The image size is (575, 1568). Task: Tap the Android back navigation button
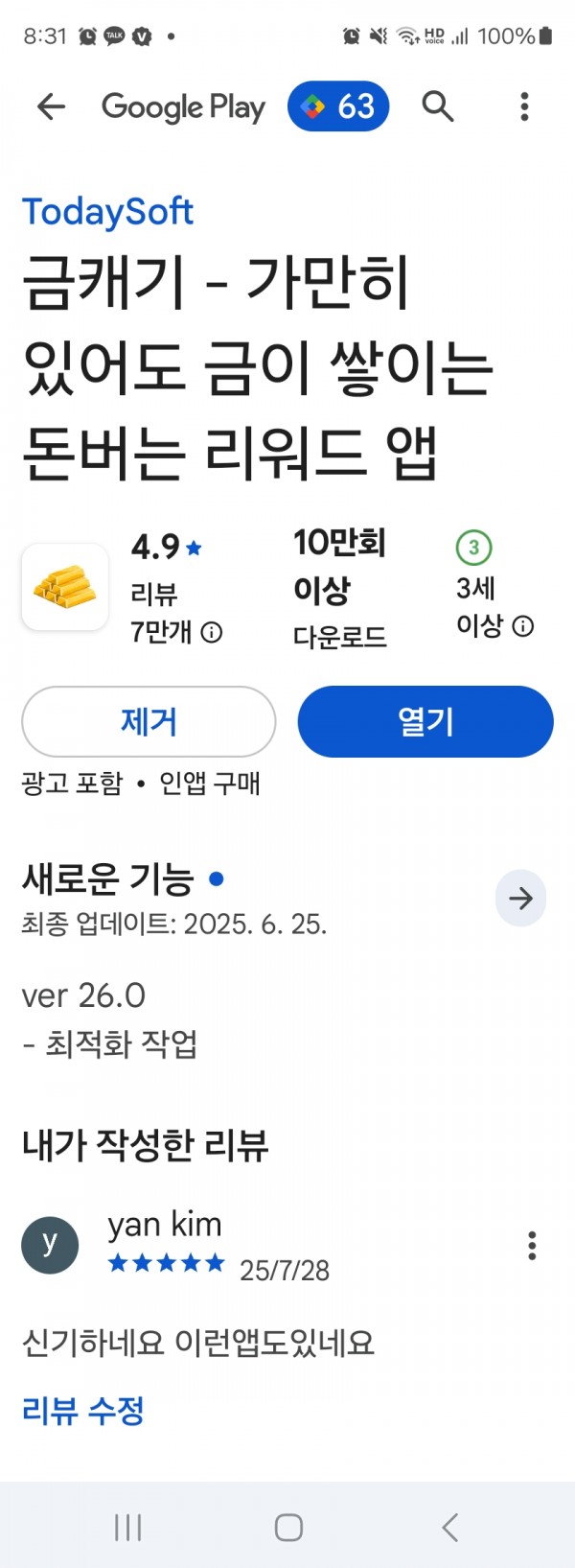(x=449, y=1527)
